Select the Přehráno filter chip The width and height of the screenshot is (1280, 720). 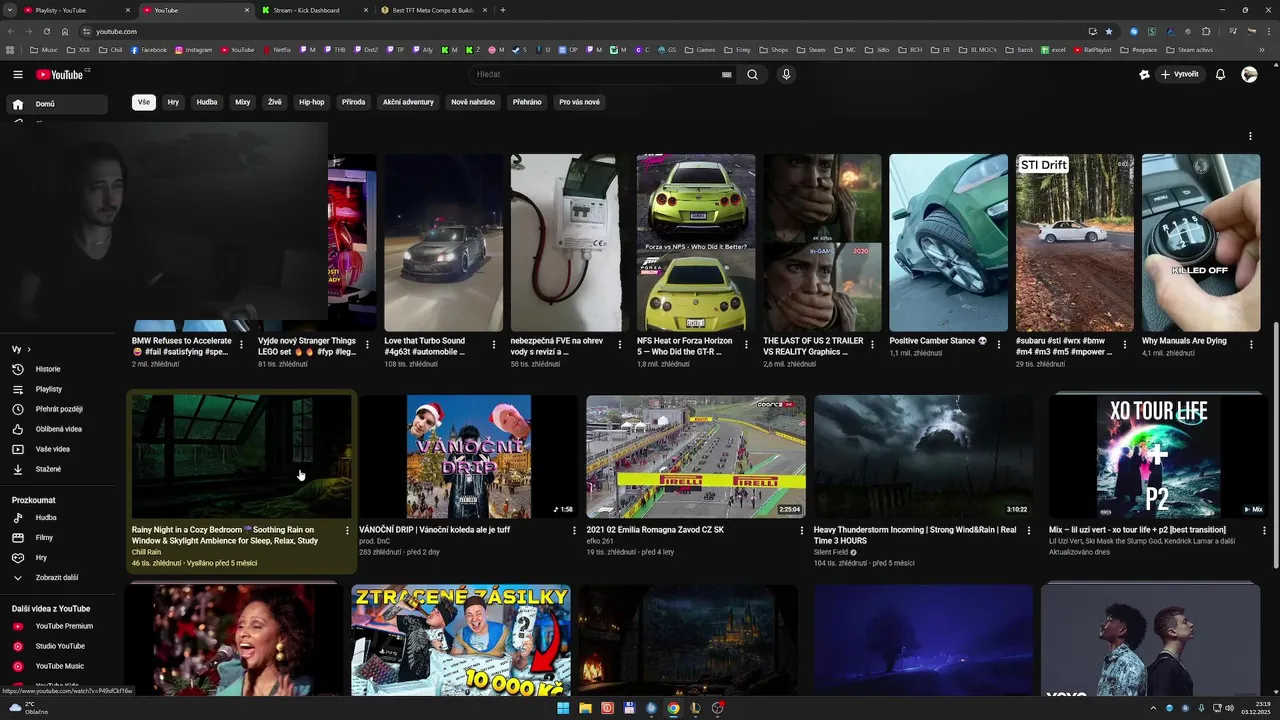point(527,102)
